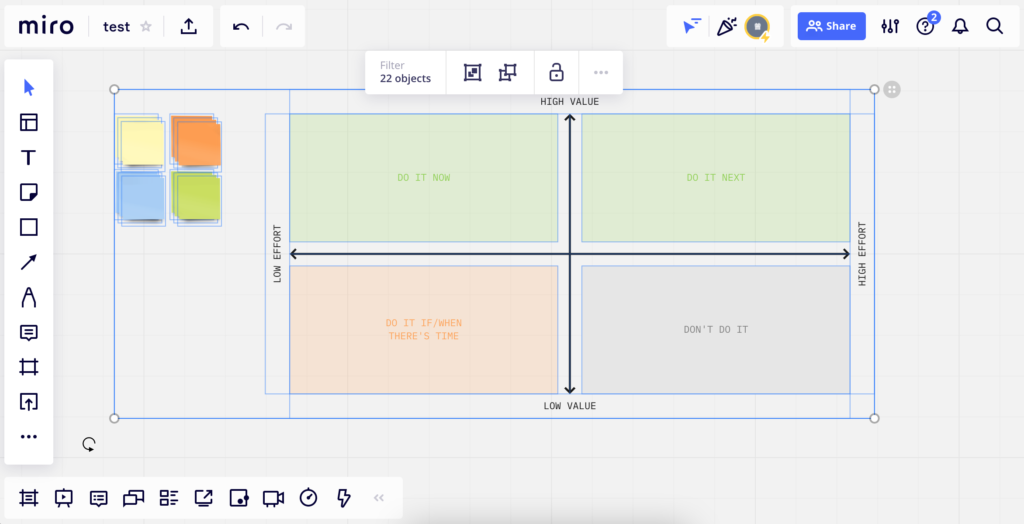Click the party popper reactions icon
1024x524 pixels.
727,26
